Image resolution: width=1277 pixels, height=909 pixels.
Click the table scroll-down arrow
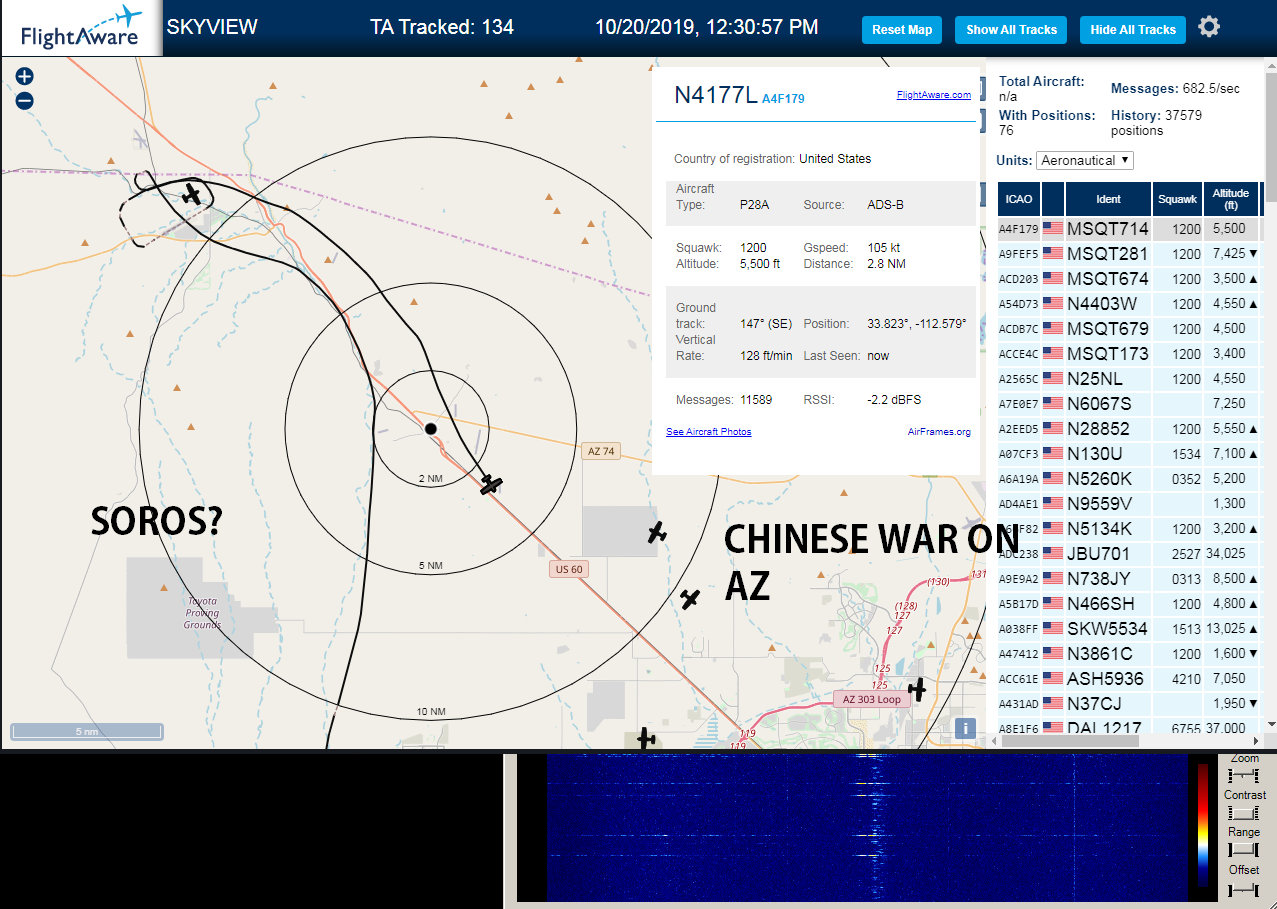[x=1270, y=723]
